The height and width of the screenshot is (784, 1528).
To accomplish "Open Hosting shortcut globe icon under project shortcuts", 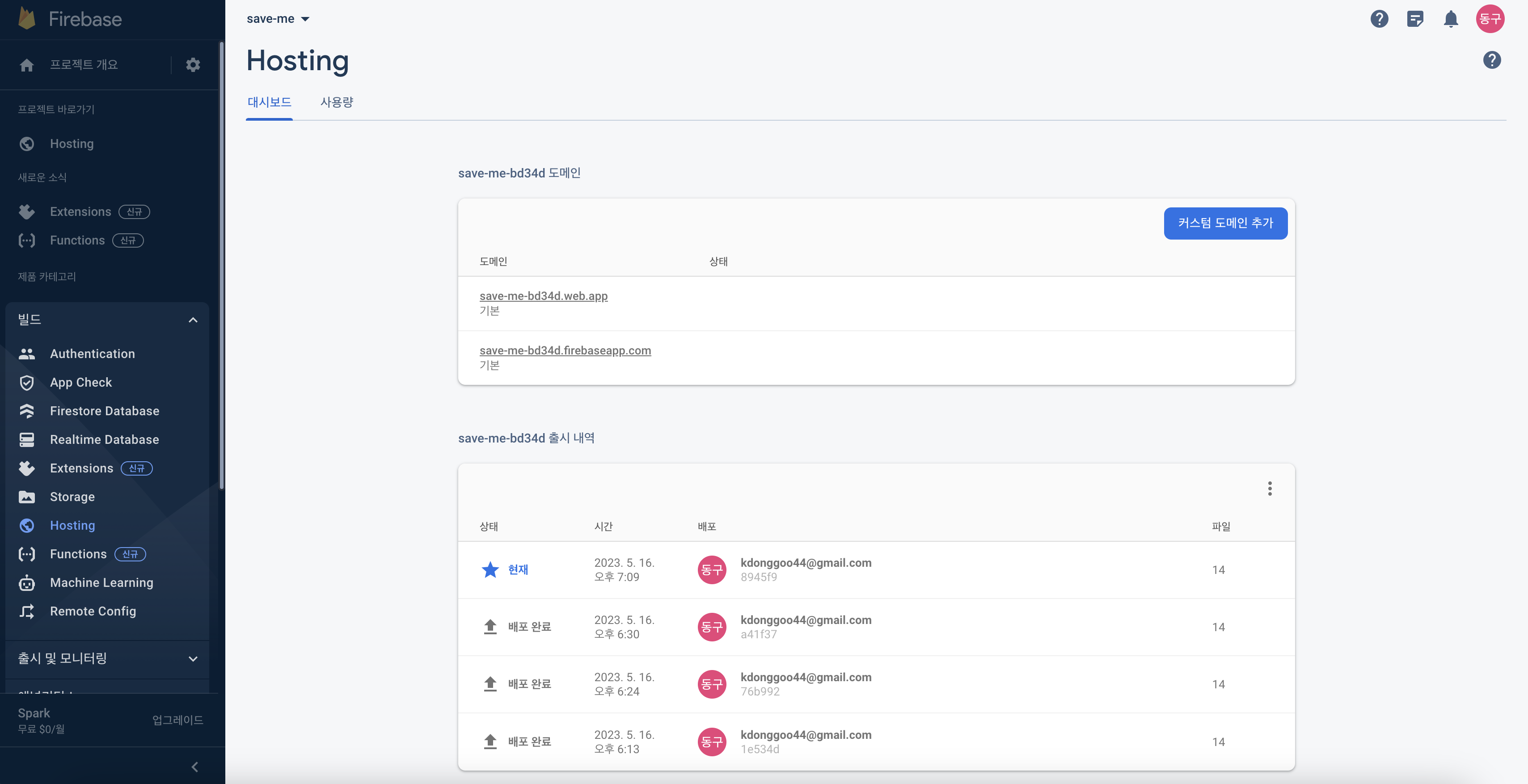I will pos(27,143).
